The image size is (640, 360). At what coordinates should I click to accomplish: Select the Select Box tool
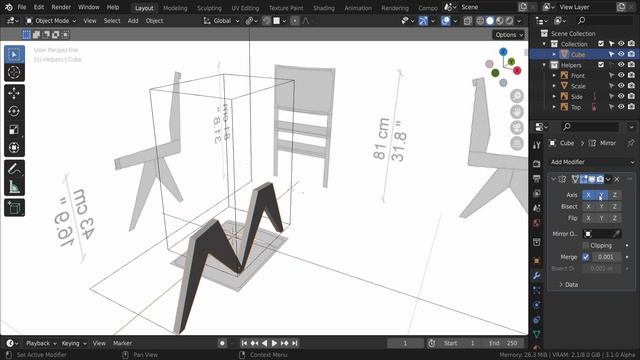[14, 54]
